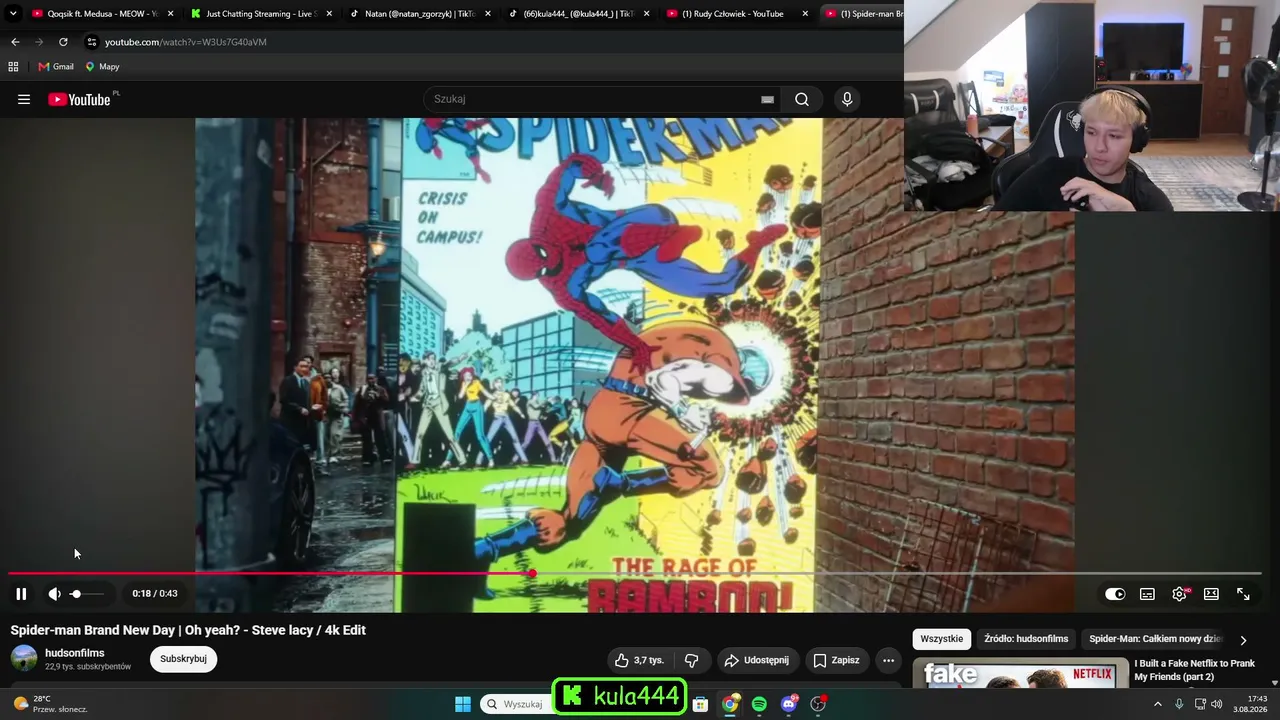Close the Rudy Człowiek YouTube tab
The height and width of the screenshot is (720, 1280).
(805, 14)
